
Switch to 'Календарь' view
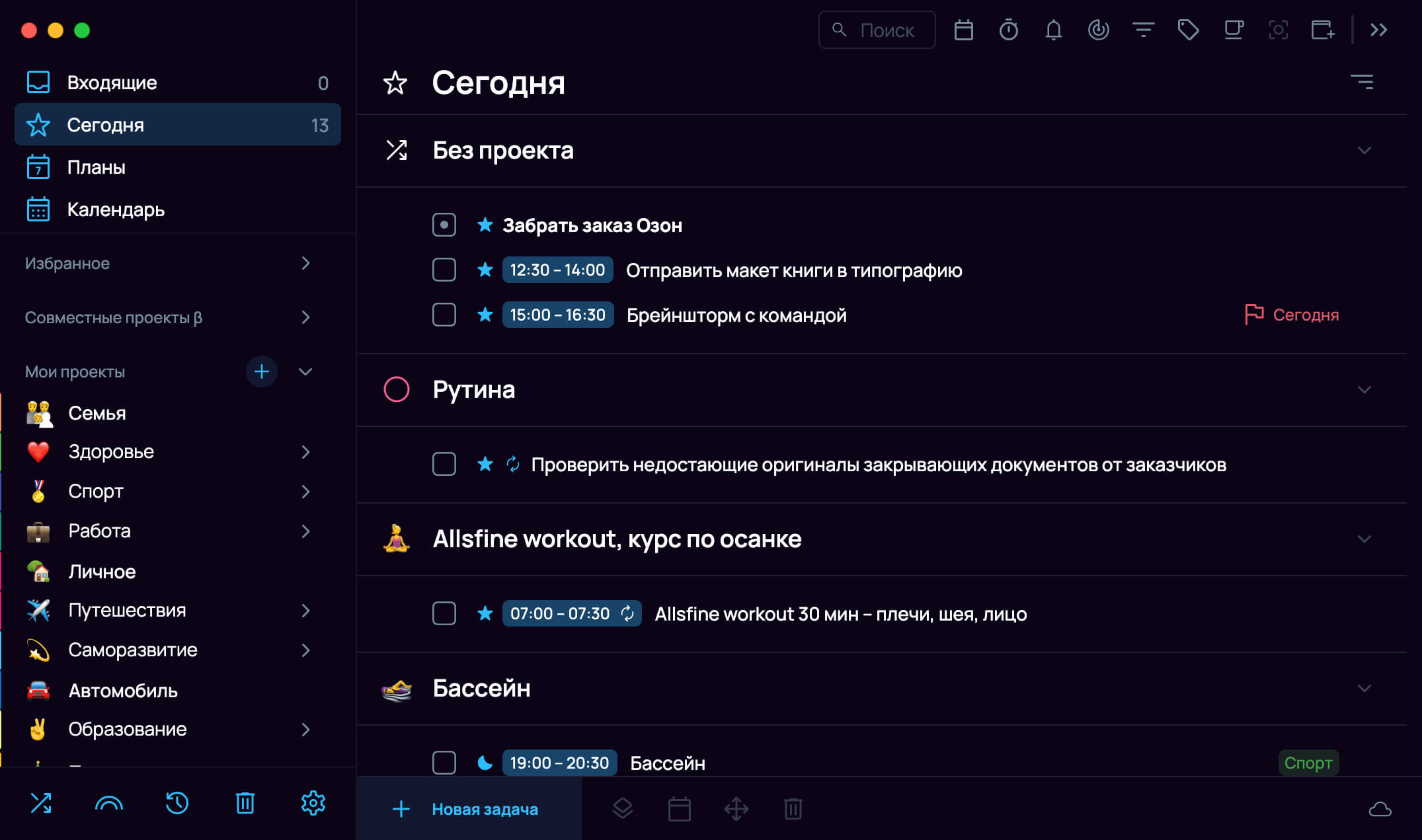(x=116, y=210)
